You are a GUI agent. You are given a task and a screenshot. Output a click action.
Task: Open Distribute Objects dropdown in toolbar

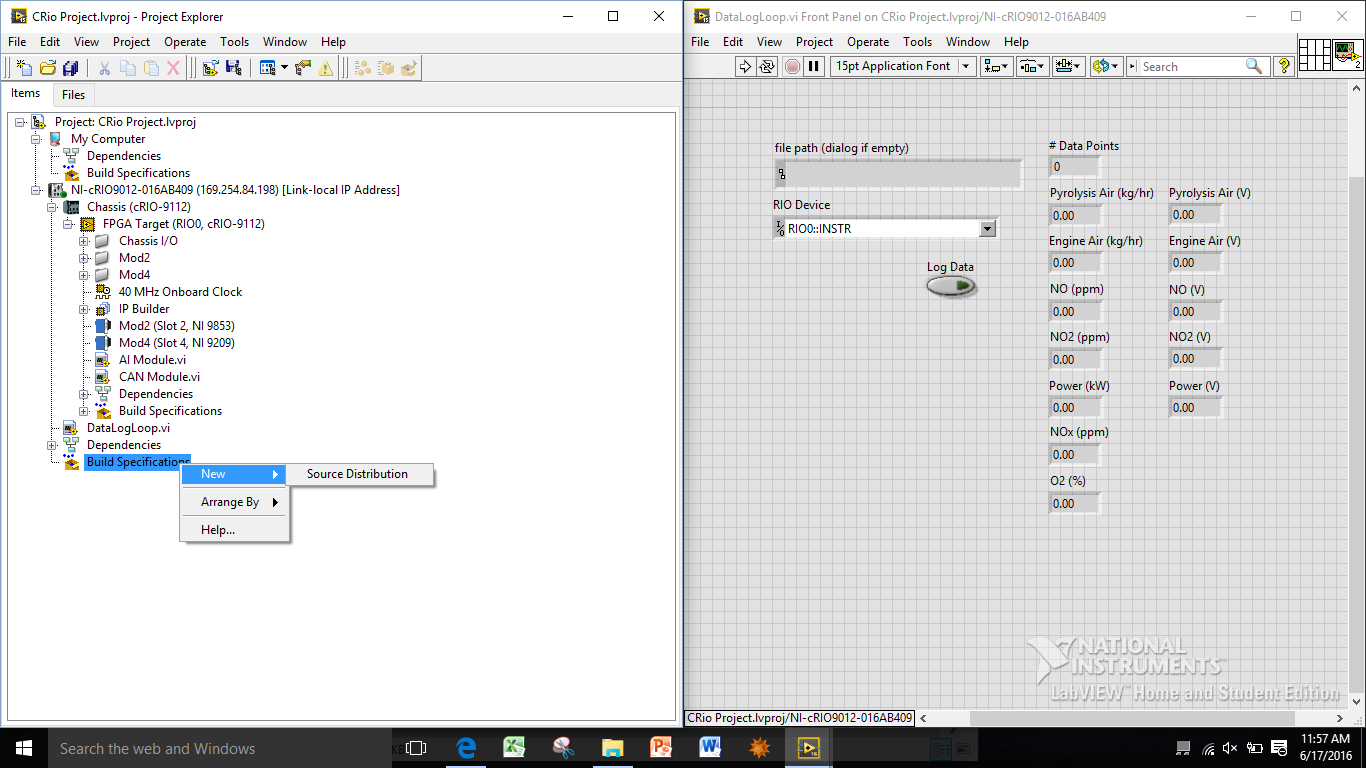1032,66
